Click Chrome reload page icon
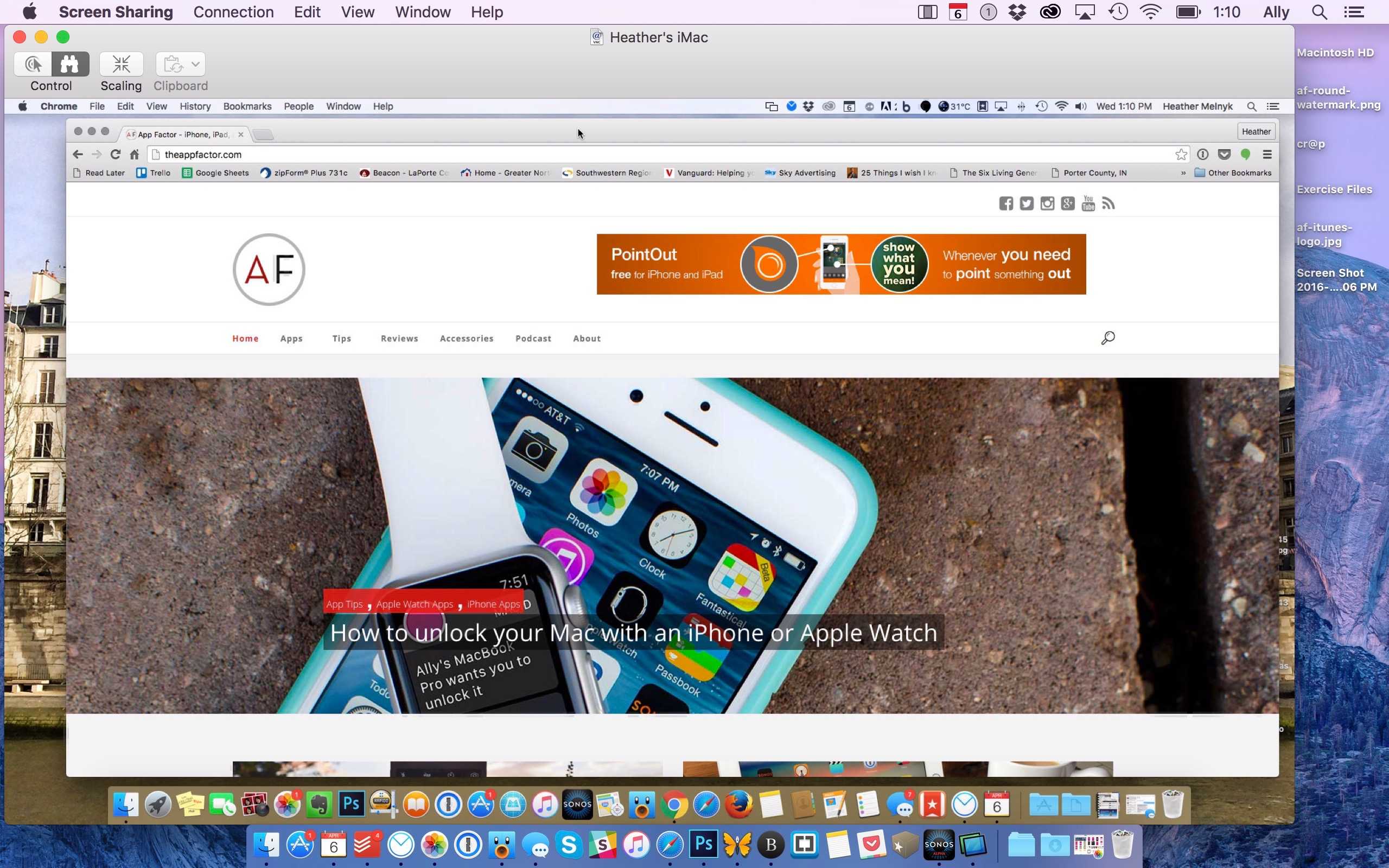Image resolution: width=1389 pixels, height=868 pixels. 116,155
